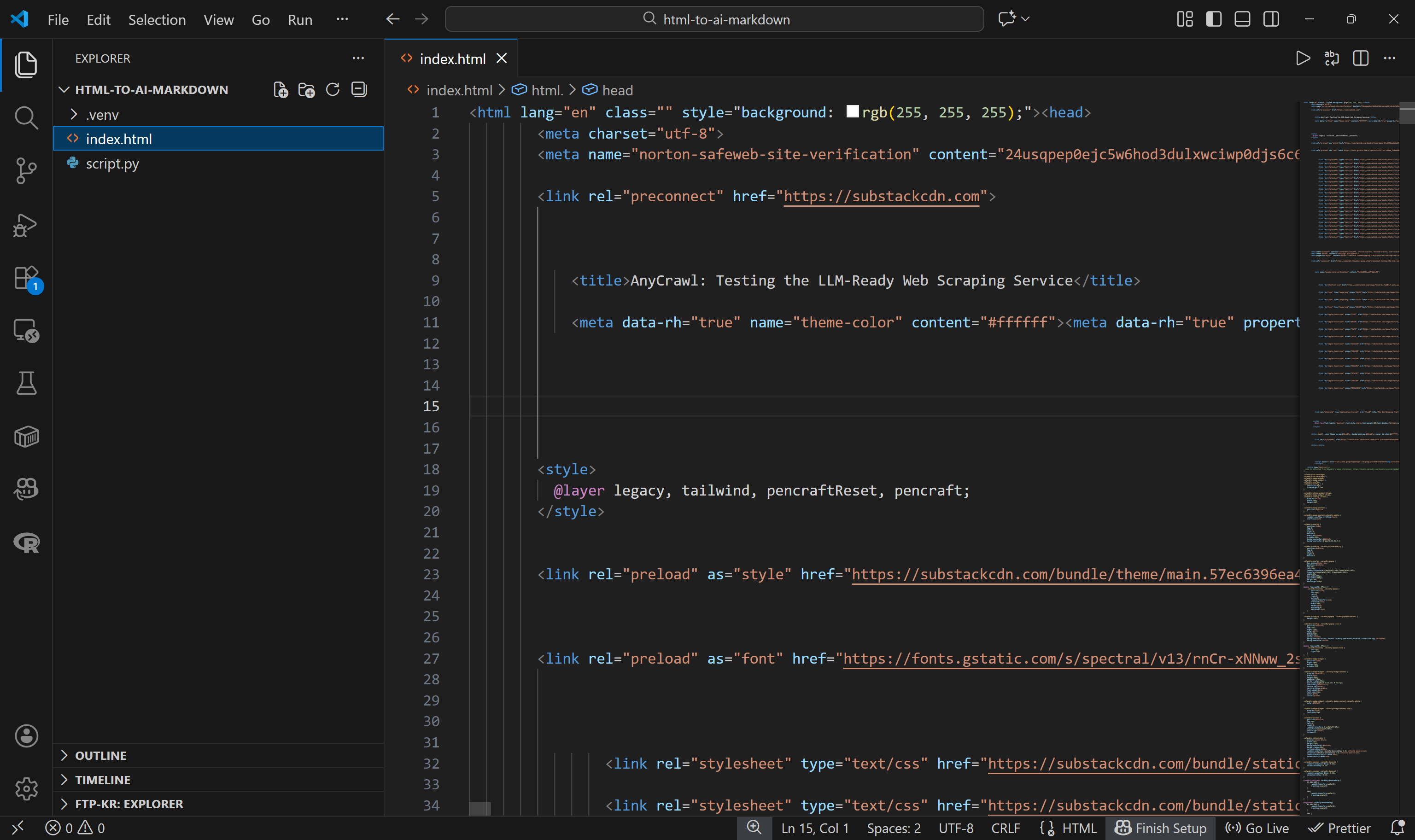This screenshot has height=840, width=1415.
Task: Click the Run play icon in the editor toolbar
Action: pyautogui.click(x=1302, y=58)
